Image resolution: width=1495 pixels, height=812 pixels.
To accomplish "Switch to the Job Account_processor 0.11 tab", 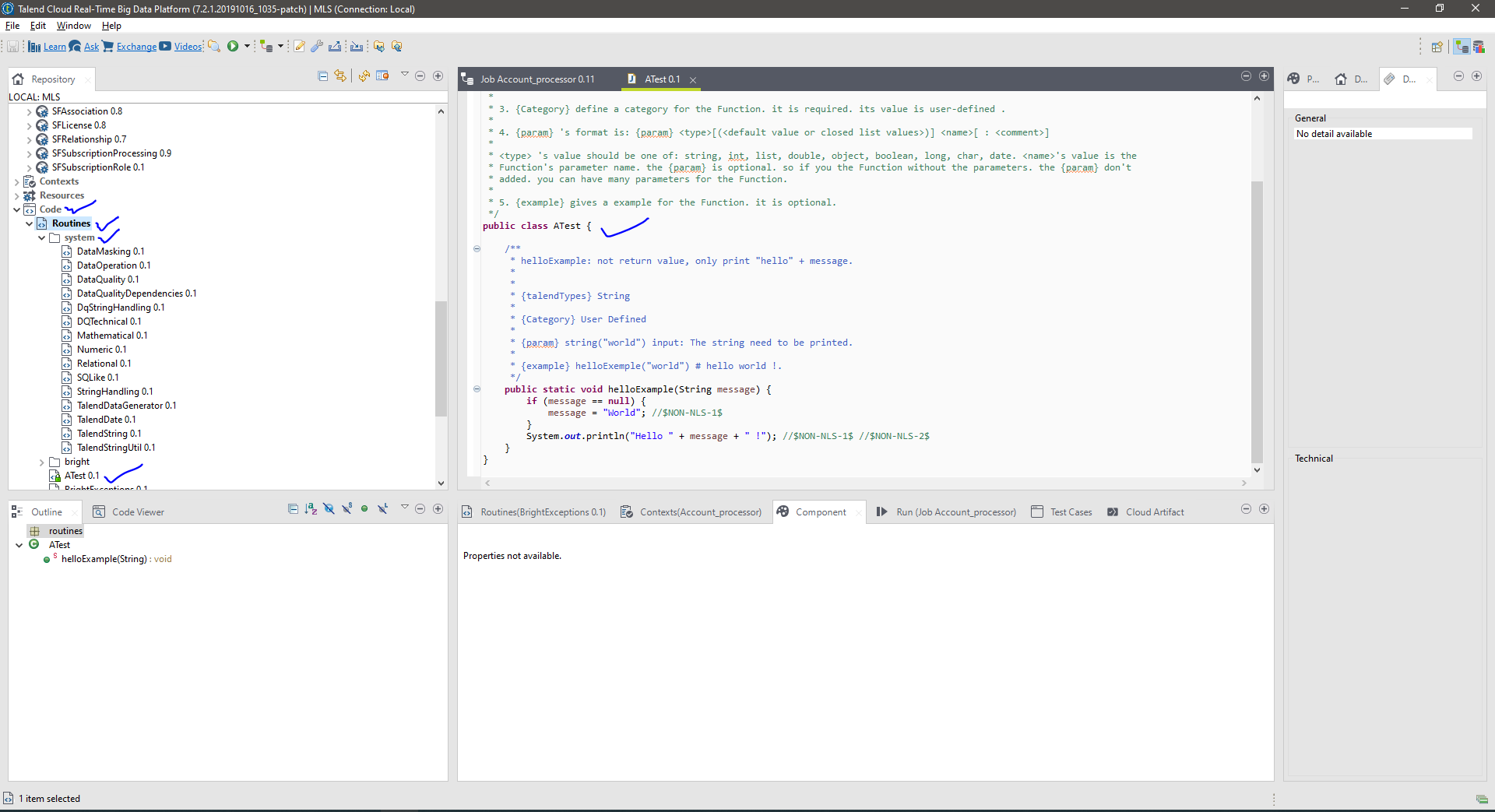I will pos(536,79).
